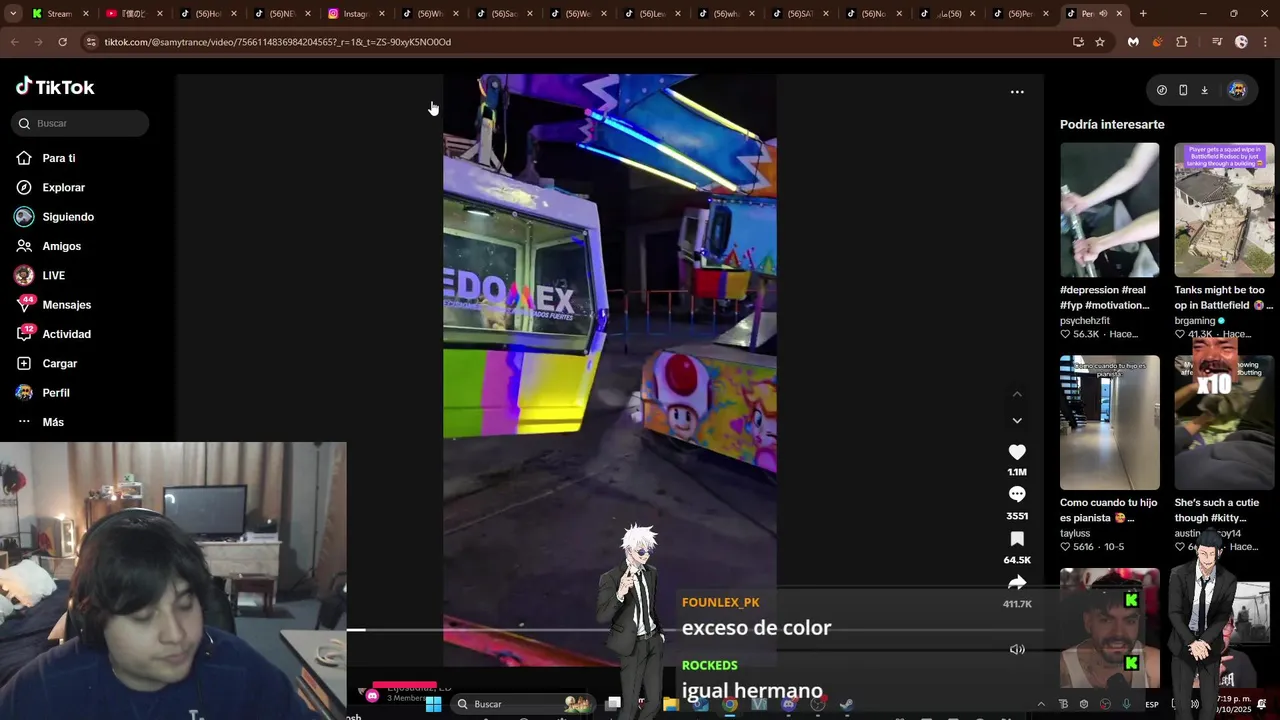Viewport: 1280px width, 720px height.
Task: Open Steam from the Windows taskbar
Action: 847,704
